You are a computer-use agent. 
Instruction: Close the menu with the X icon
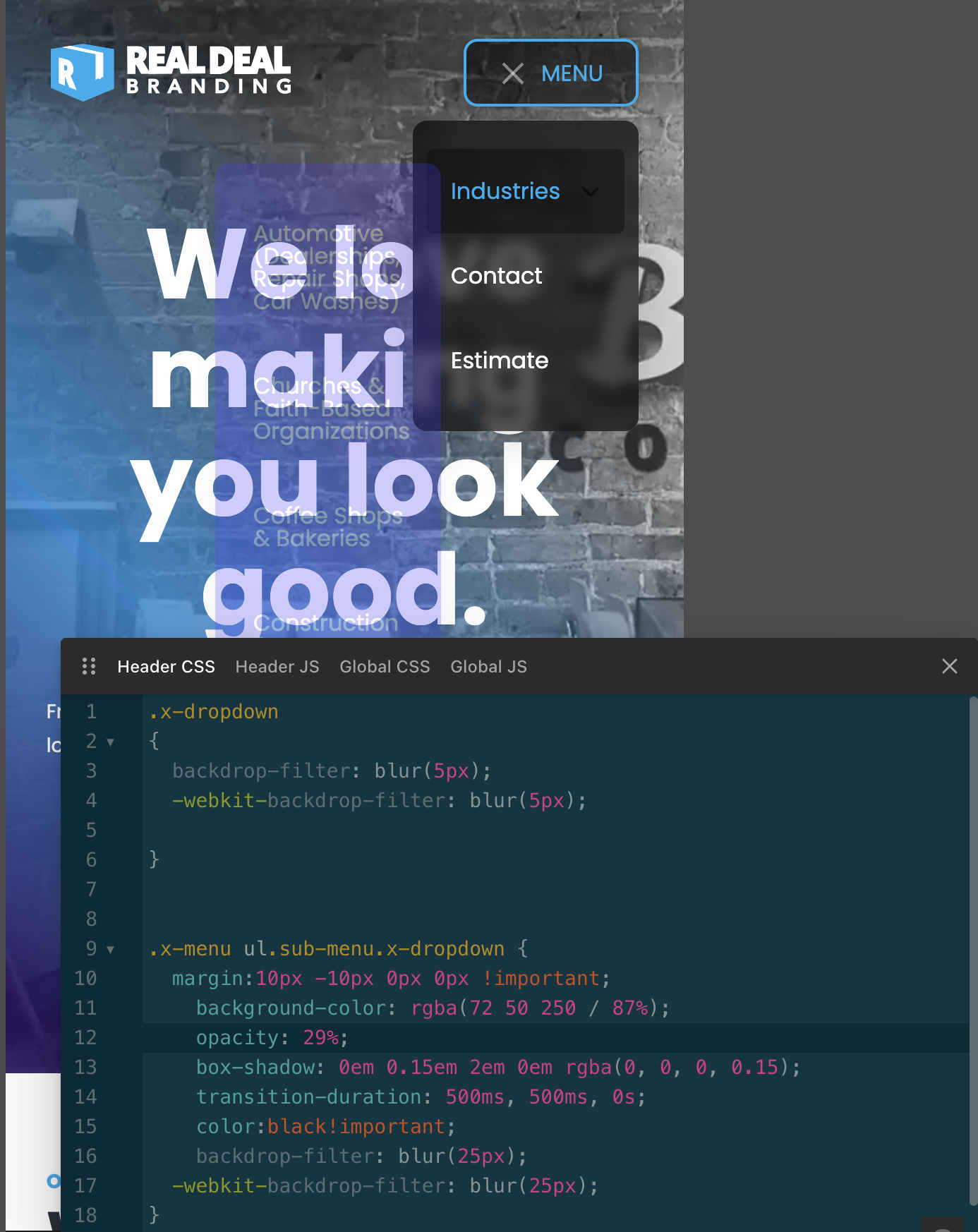pos(512,73)
